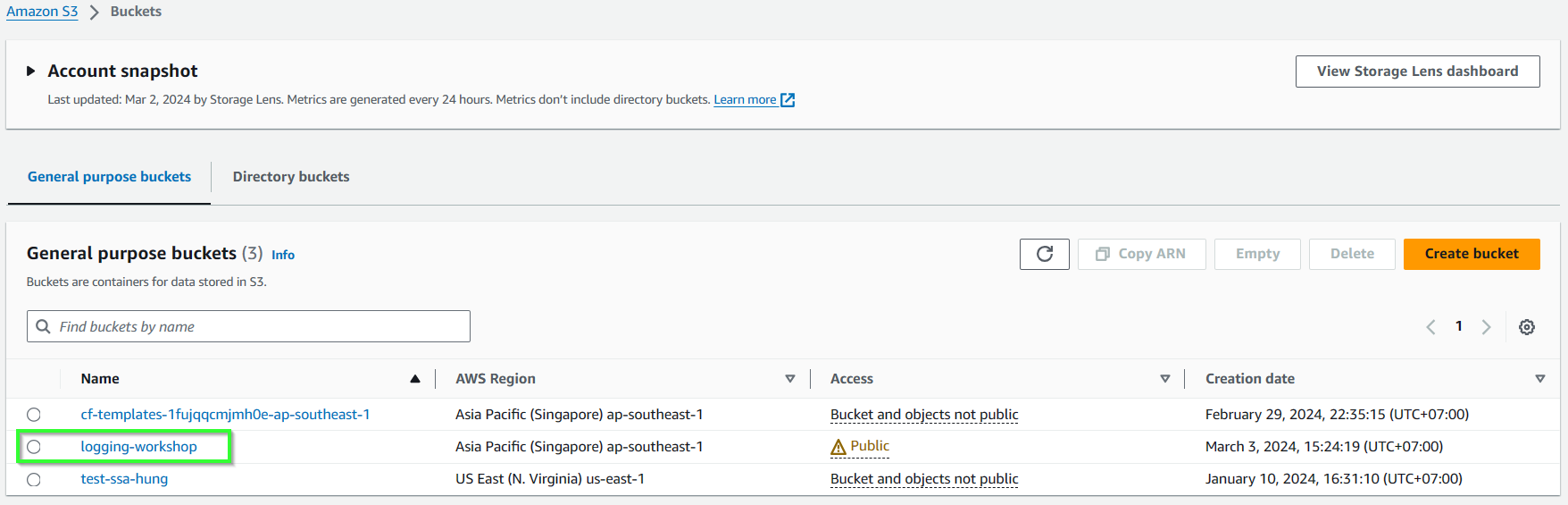Click the Delete button
Screen dimensions: 1568x505
(1352, 254)
